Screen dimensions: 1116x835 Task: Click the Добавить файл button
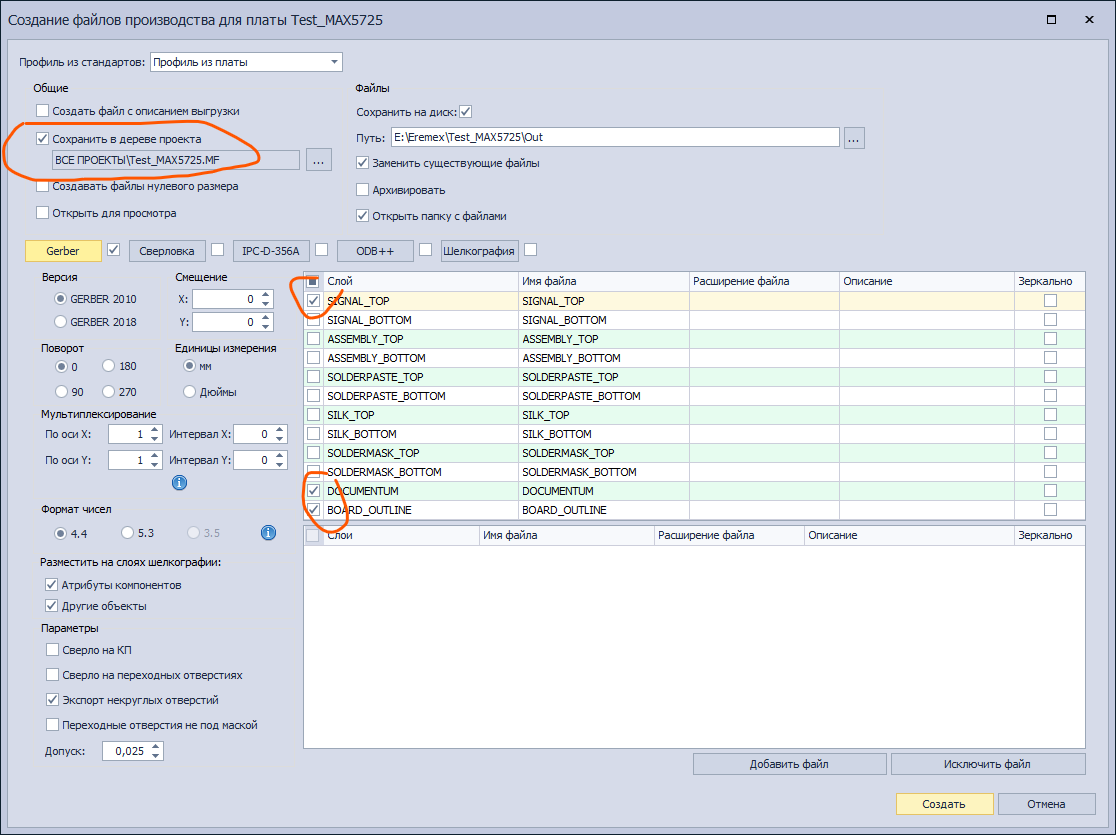point(789,765)
